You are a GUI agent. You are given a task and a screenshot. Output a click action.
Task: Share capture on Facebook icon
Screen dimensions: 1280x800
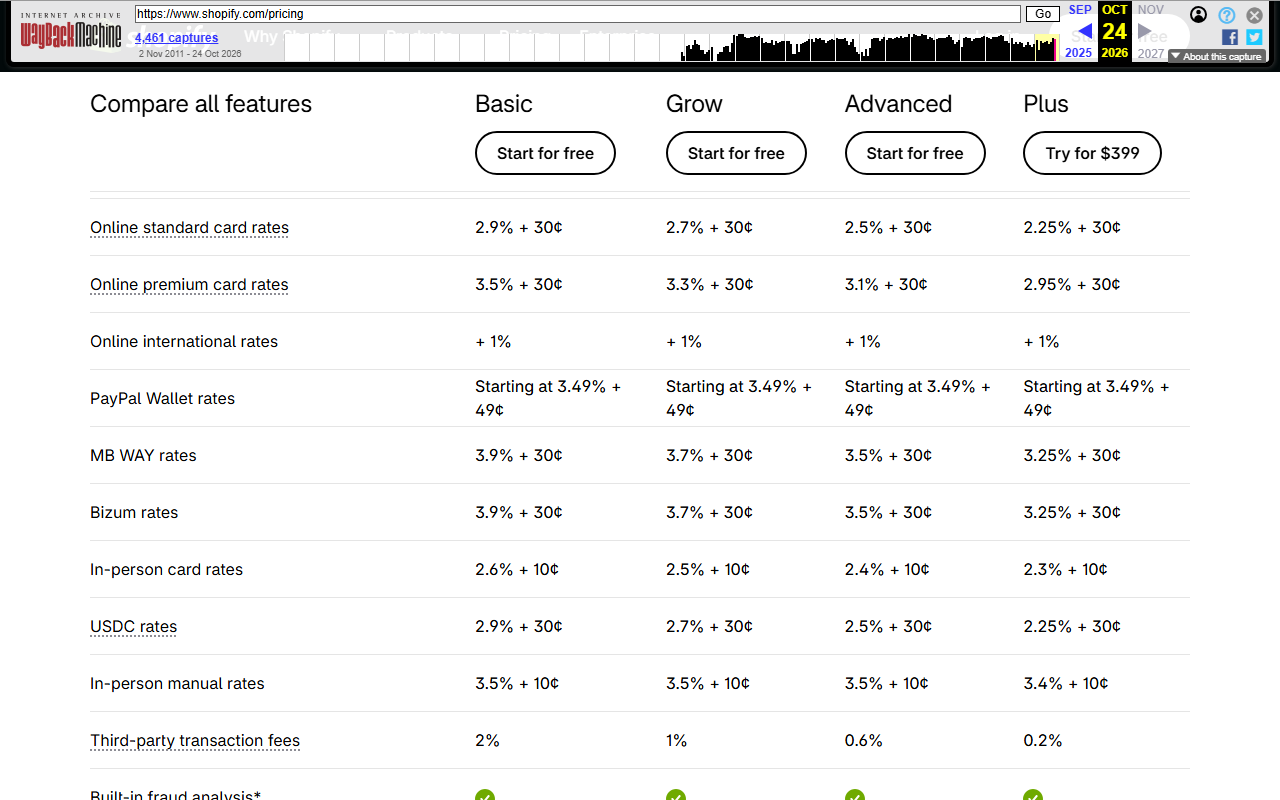pos(1230,37)
